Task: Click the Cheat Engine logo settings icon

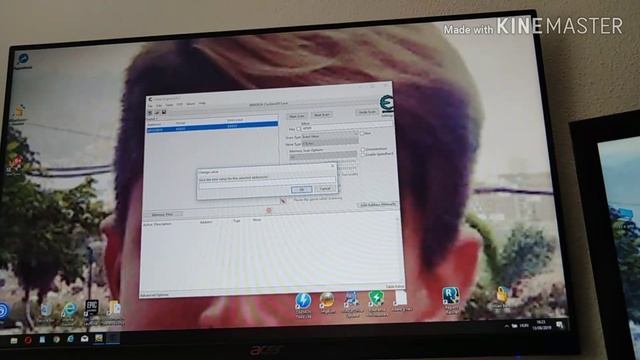Action: [386, 104]
